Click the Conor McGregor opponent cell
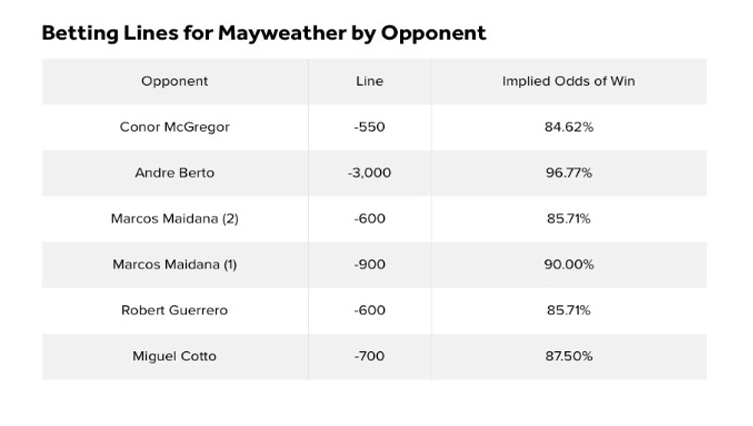This screenshot has height=426, width=753. coord(175,127)
